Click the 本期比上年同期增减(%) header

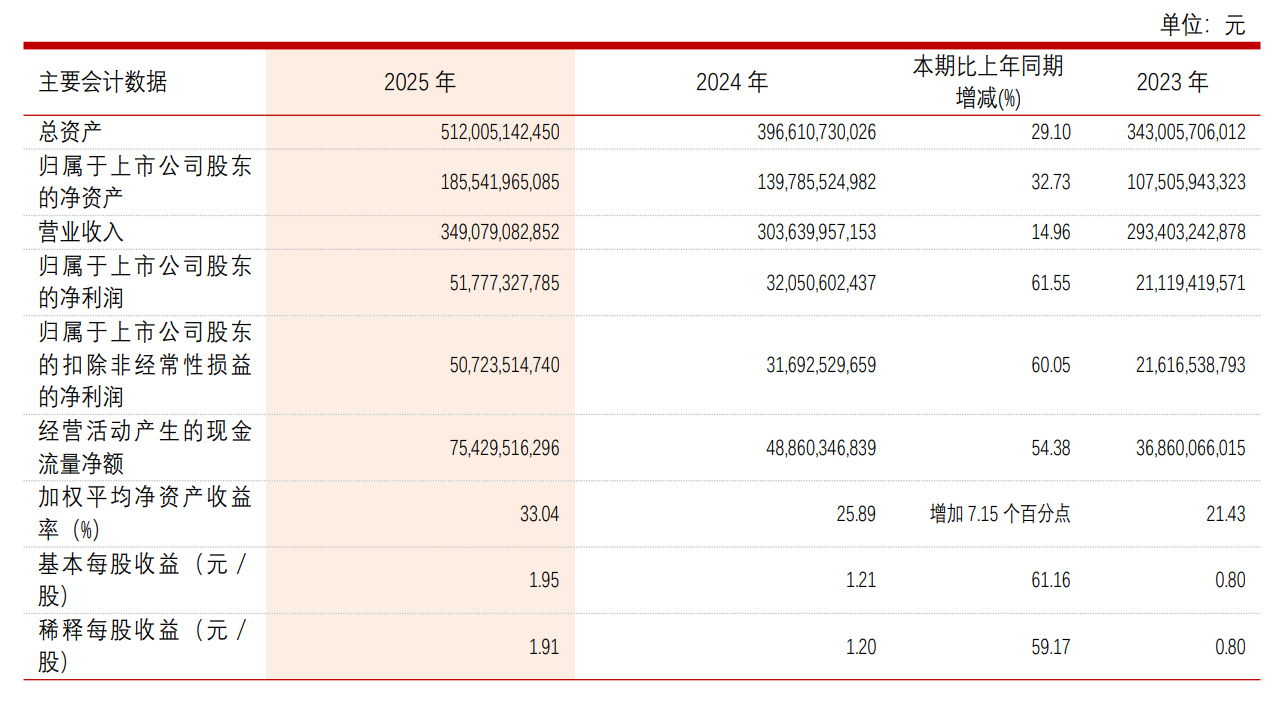click(987, 82)
